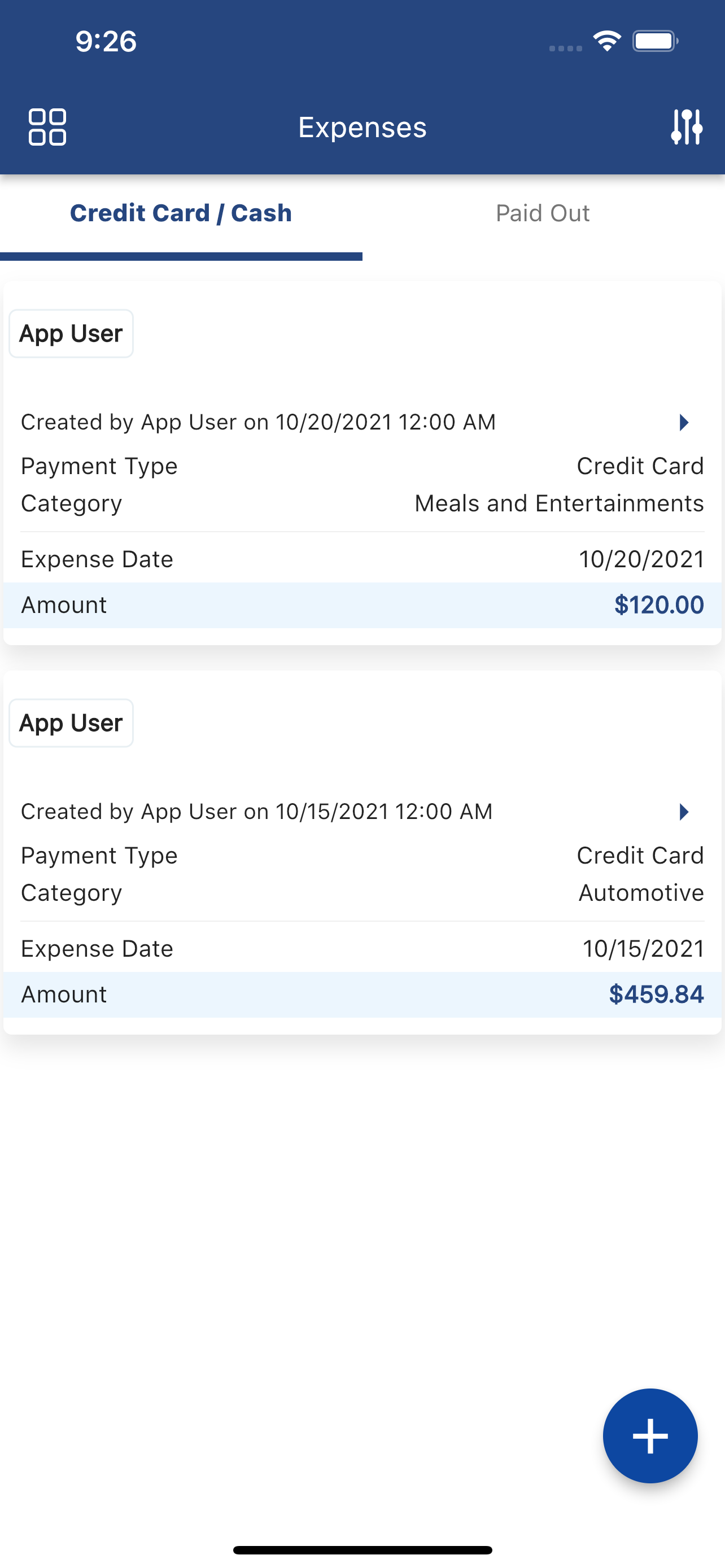
Task: Select the Automotive category value
Action: point(641,893)
